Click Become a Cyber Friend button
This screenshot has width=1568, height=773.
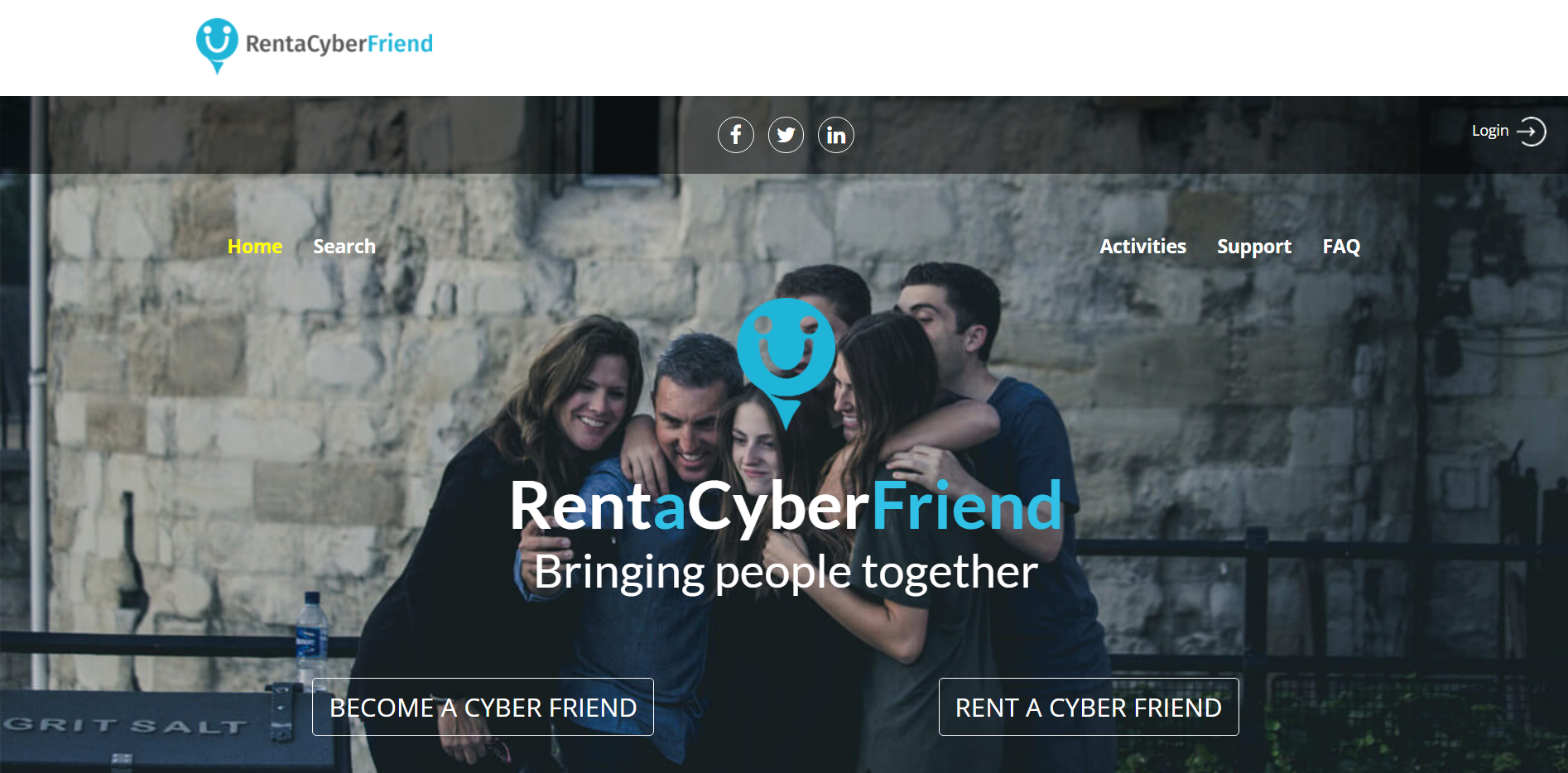pos(483,707)
